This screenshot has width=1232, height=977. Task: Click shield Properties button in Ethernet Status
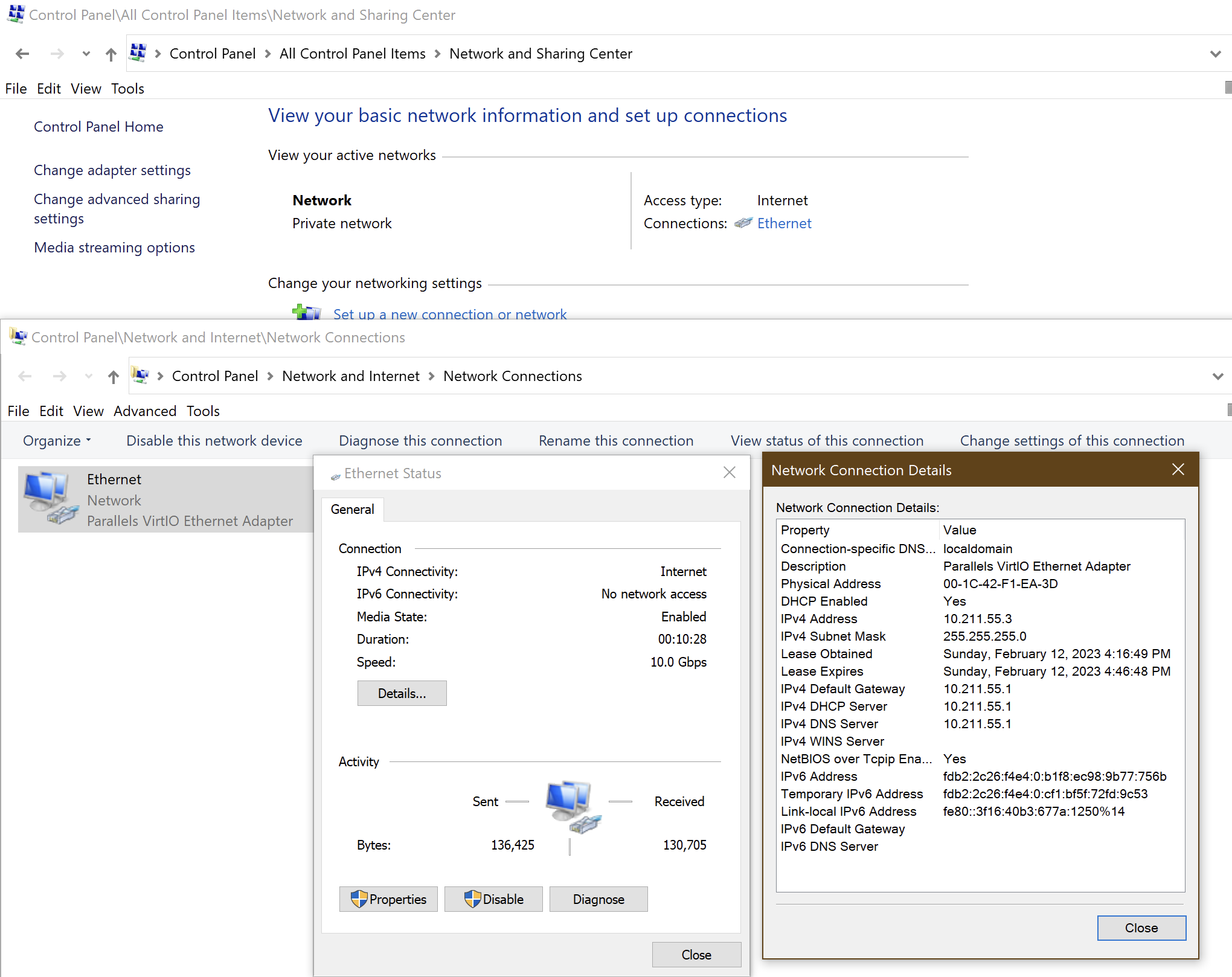coord(388,899)
